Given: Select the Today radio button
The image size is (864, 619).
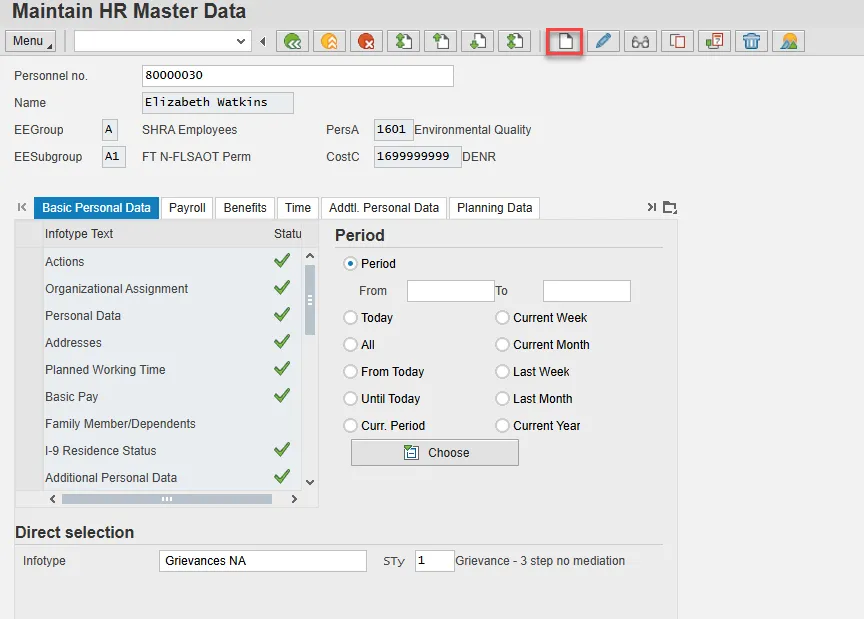Looking at the screenshot, I should pos(350,318).
